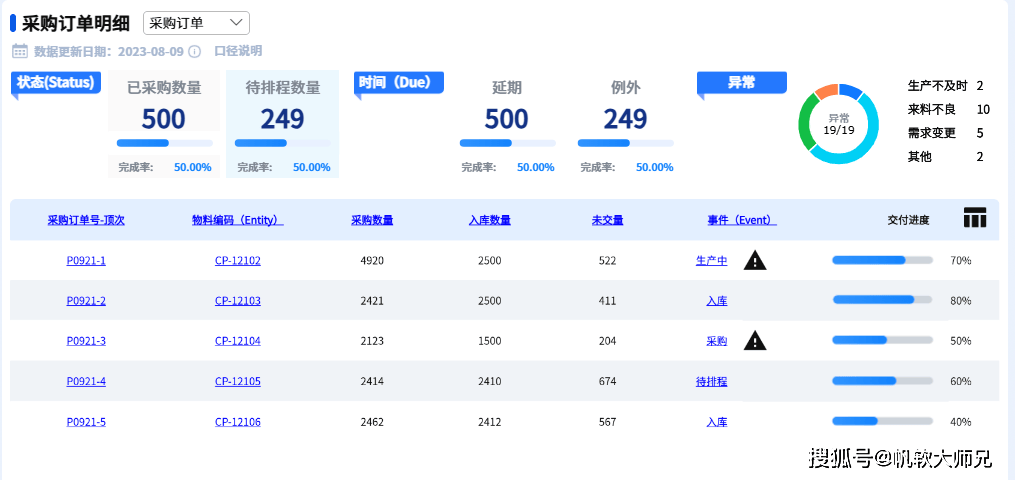Click the 80% delivery progress bar
The width and height of the screenshot is (1015, 480).
882,300
